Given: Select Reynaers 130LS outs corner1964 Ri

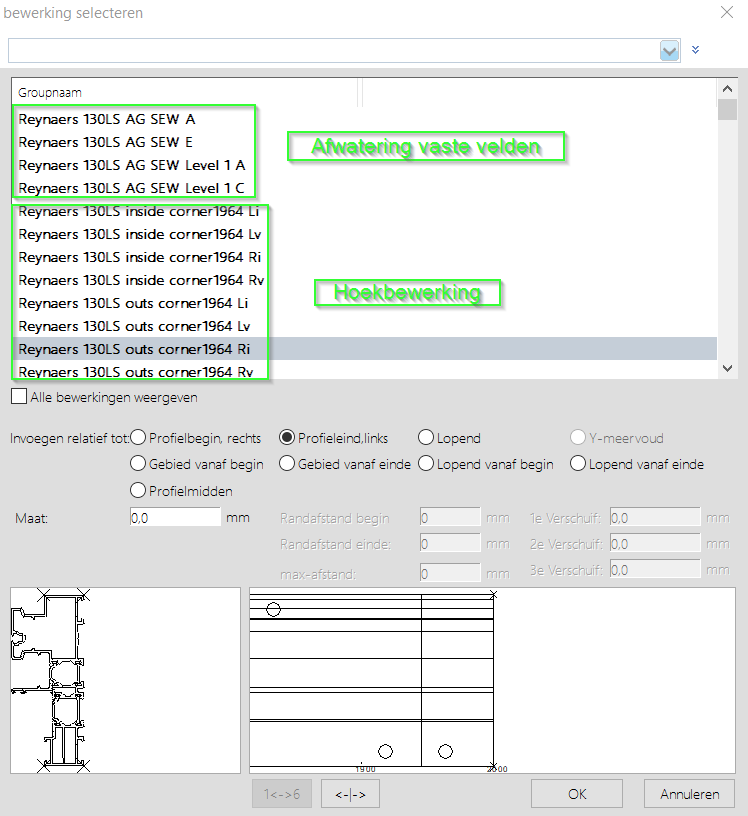Looking at the screenshot, I should pyautogui.click(x=364, y=349).
